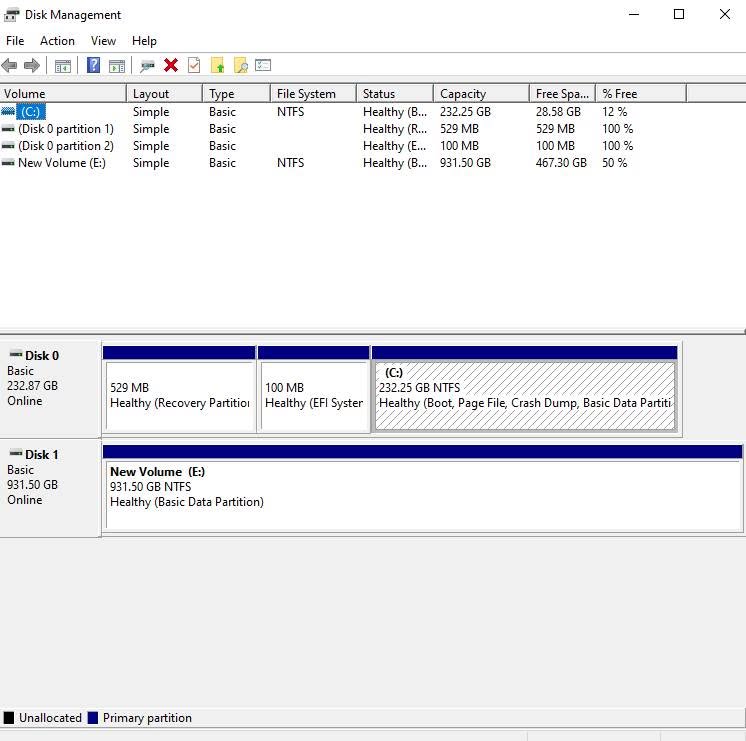
Task: Close the Disk Management window
Action: (x=725, y=14)
